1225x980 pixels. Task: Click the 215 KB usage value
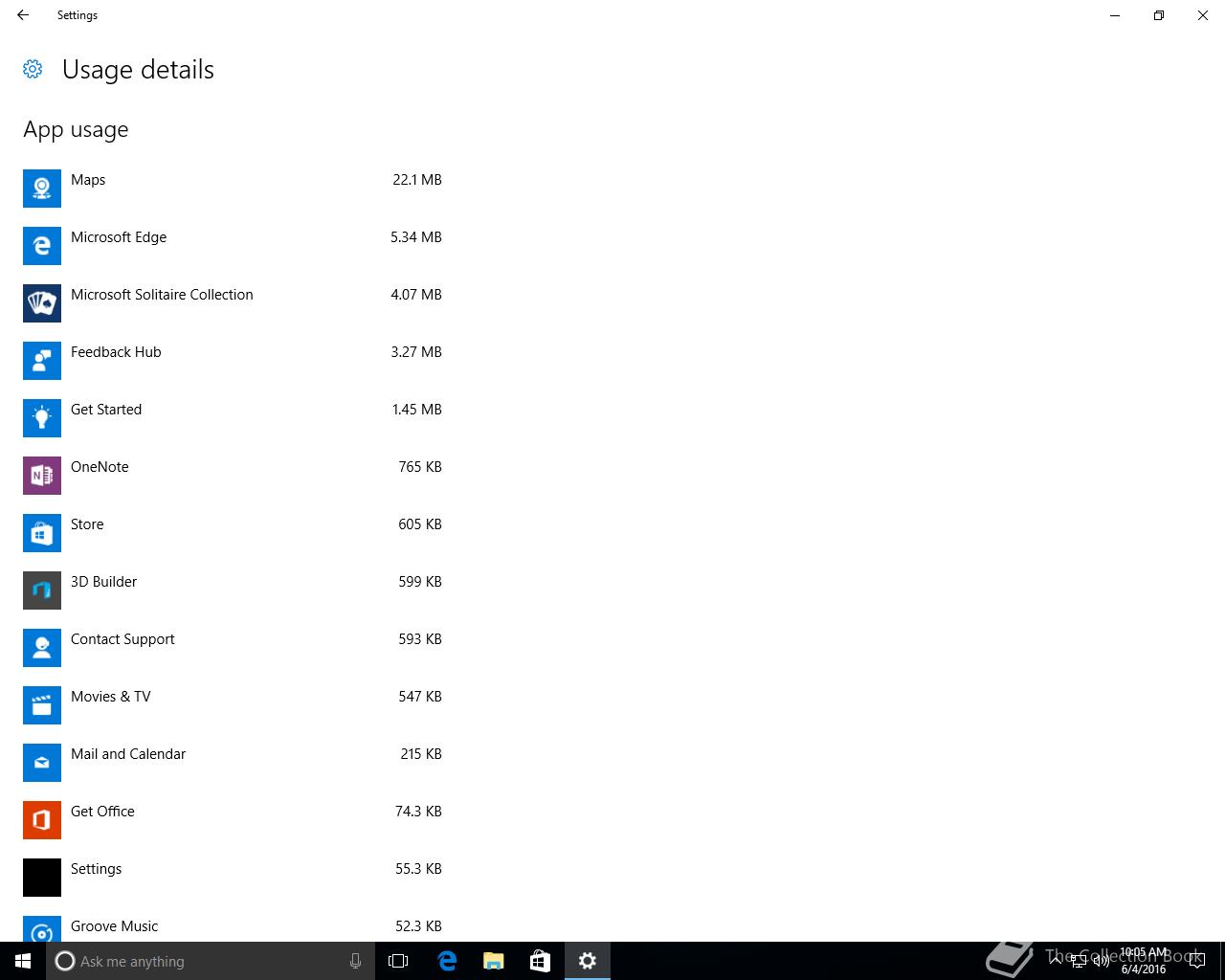[x=421, y=754]
